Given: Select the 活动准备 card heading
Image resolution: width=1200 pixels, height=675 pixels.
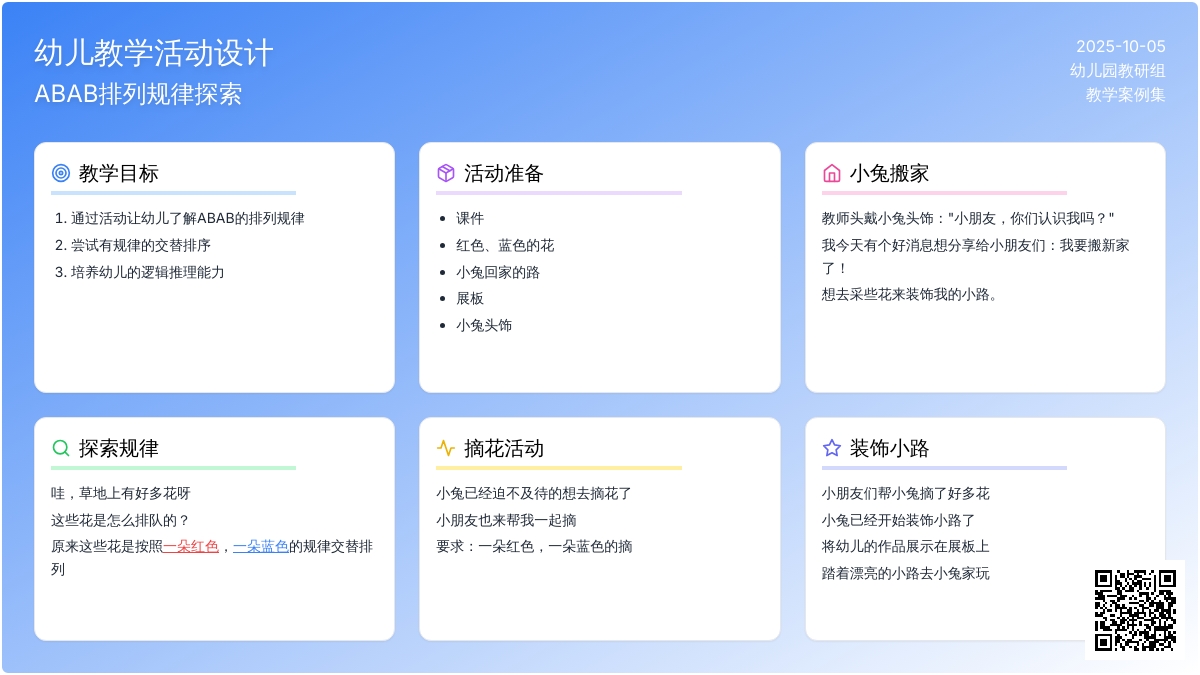Looking at the screenshot, I should pyautogui.click(x=504, y=173).
